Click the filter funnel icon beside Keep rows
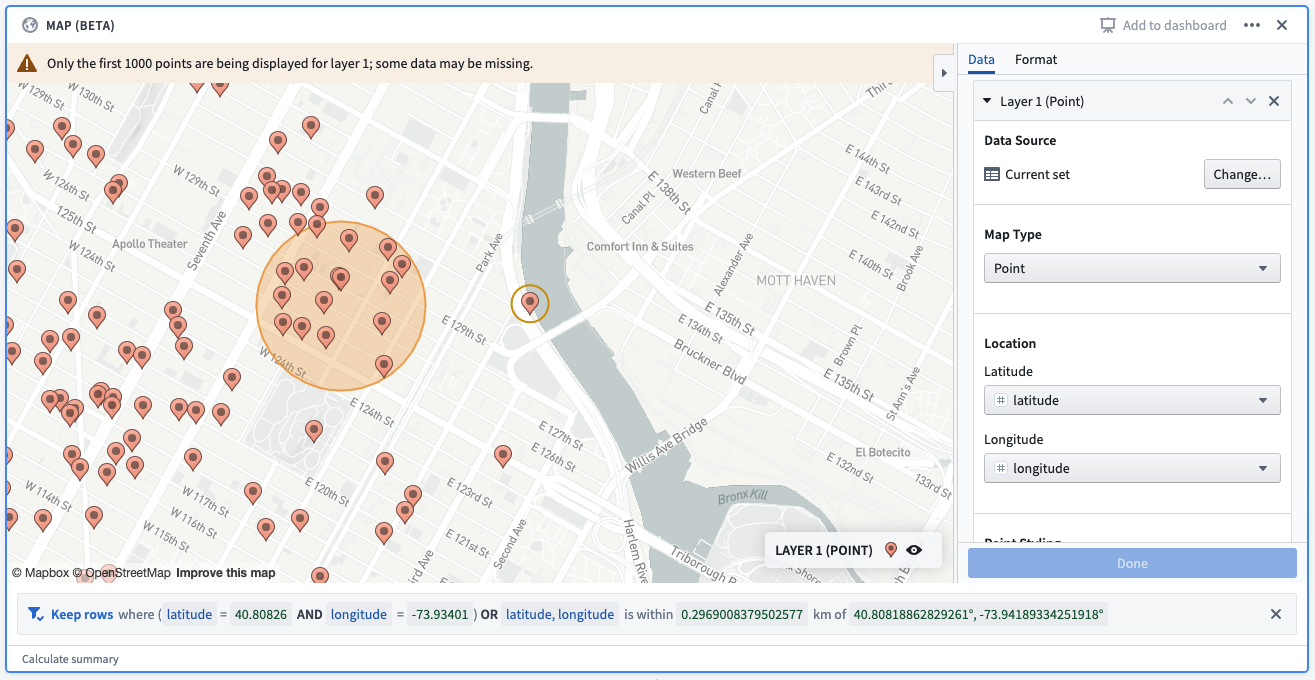 point(35,614)
